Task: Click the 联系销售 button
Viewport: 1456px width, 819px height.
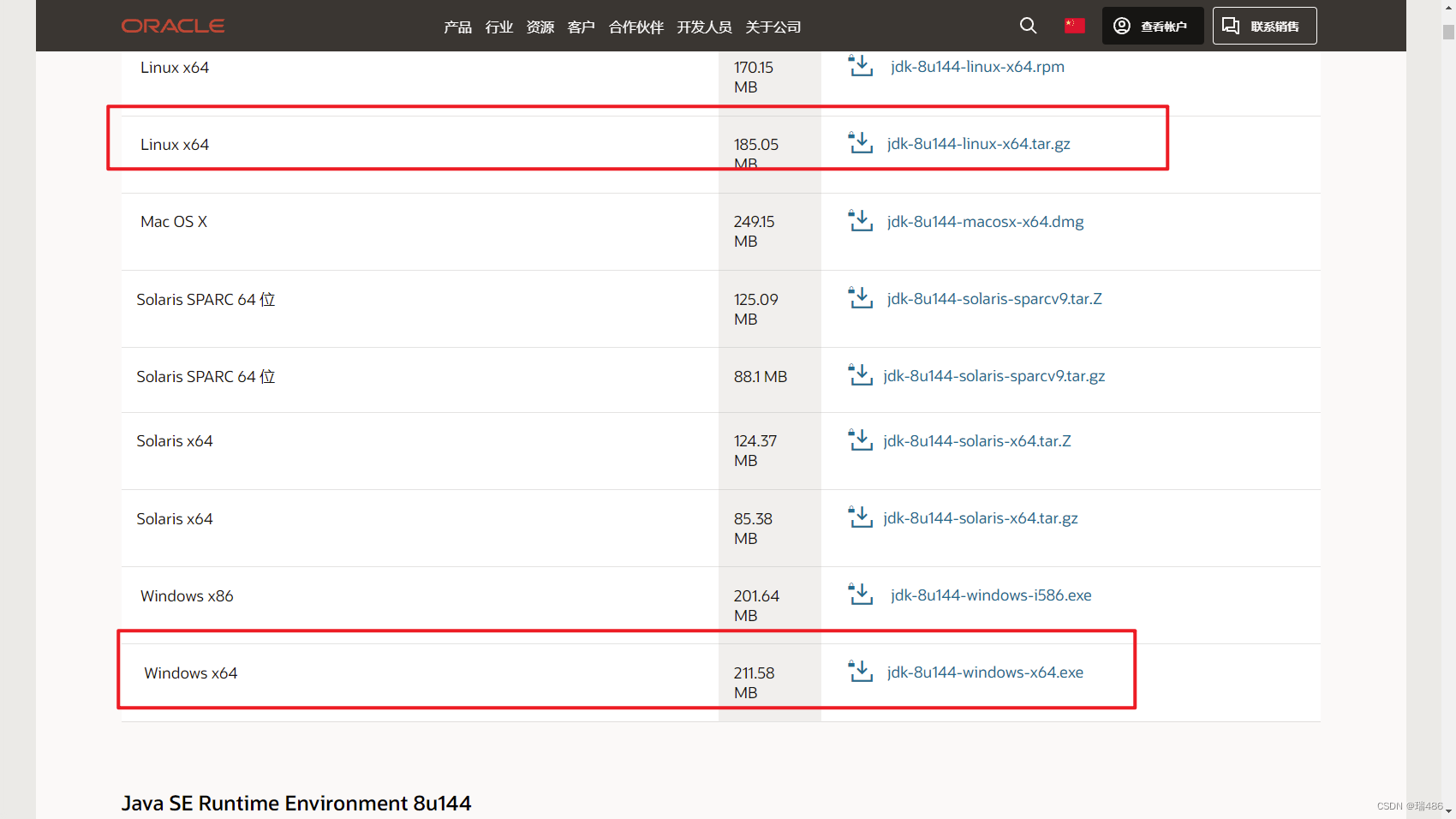Action: [x=1265, y=26]
